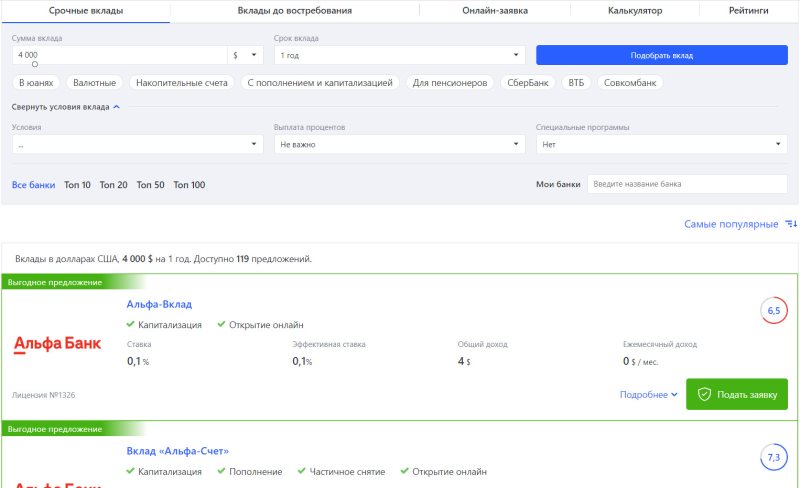Click Лицензия №1326 text
The height and width of the screenshot is (488, 800).
[43, 395]
